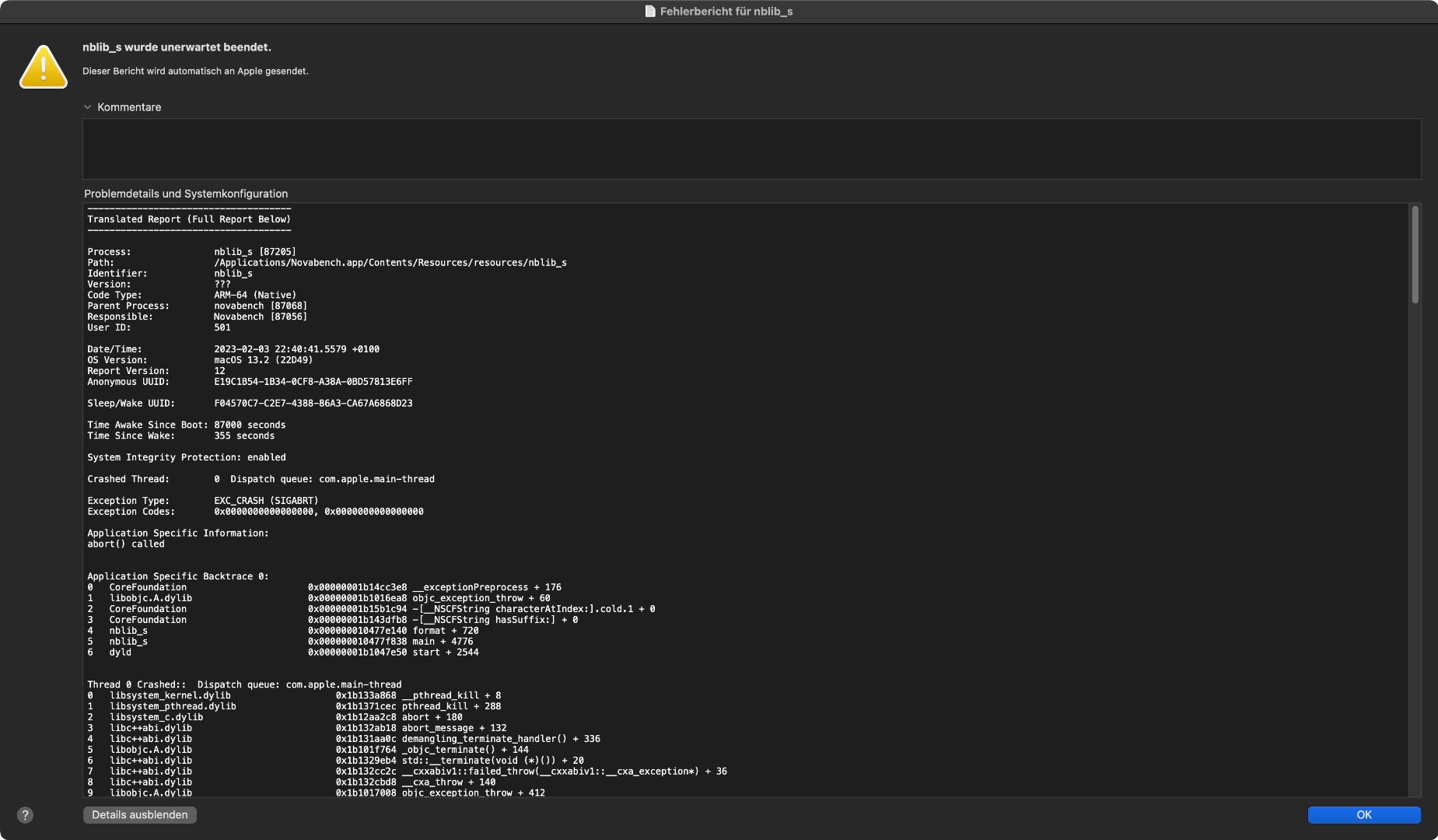Viewport: 1438px width, 840px height.
Task: Click the macOS 13.2 (22D49) version text
Action: click(263, 360)
